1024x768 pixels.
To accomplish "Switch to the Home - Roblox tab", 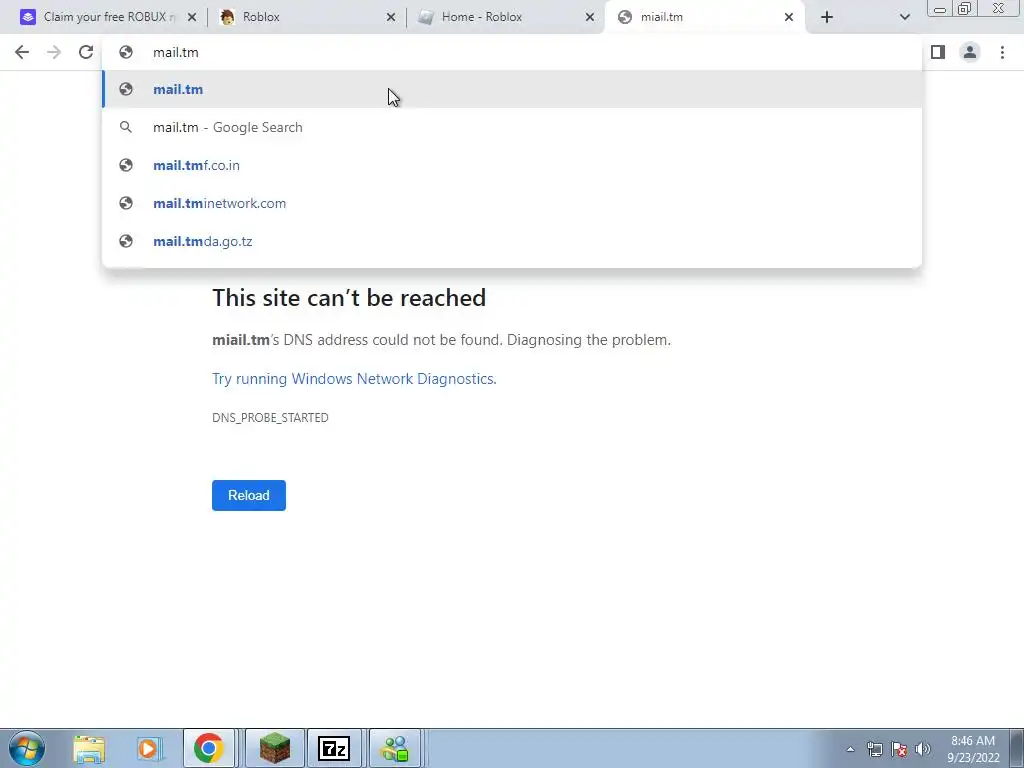I will click(506, 17).
